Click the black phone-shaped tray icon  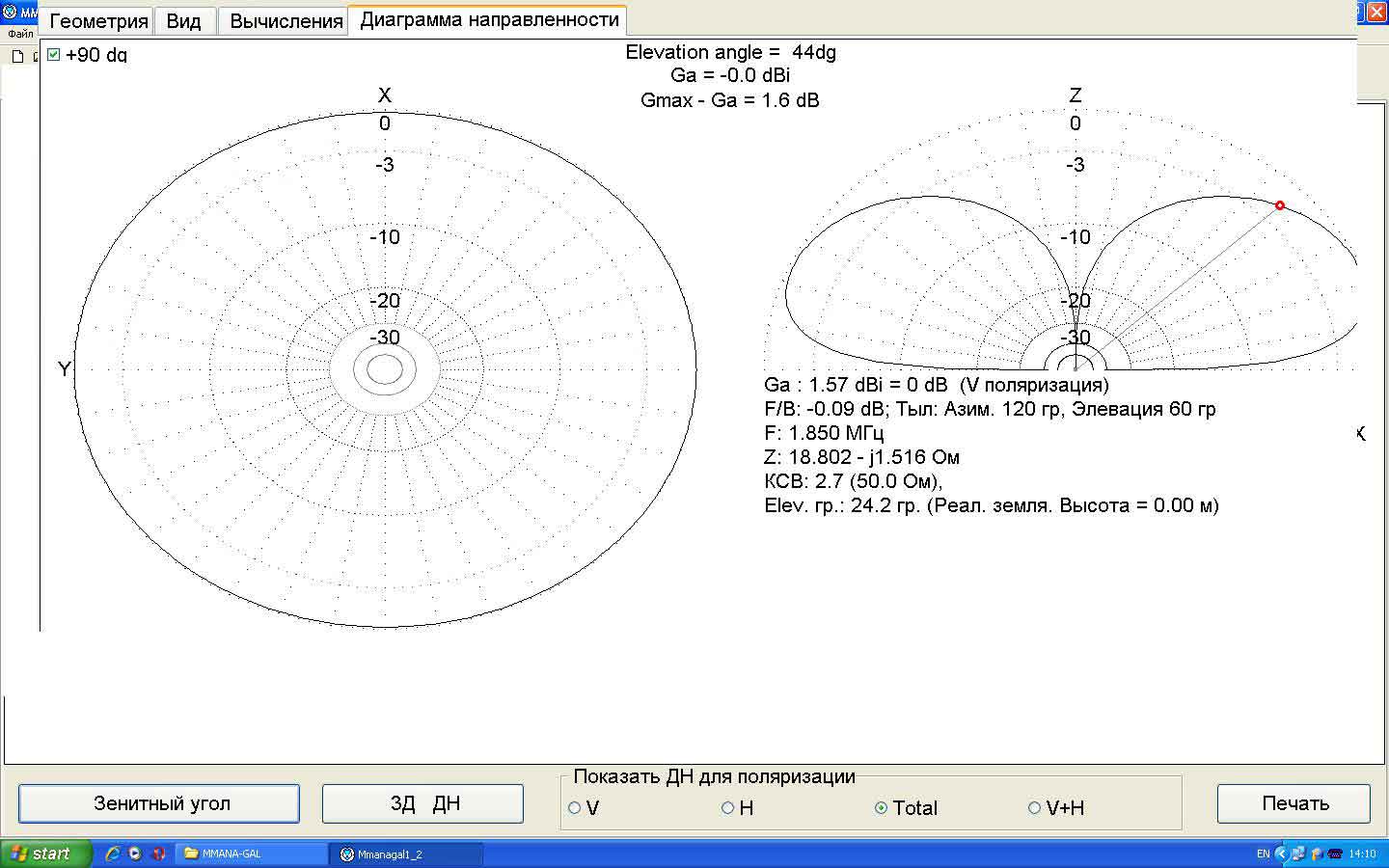coord(1335,854)
